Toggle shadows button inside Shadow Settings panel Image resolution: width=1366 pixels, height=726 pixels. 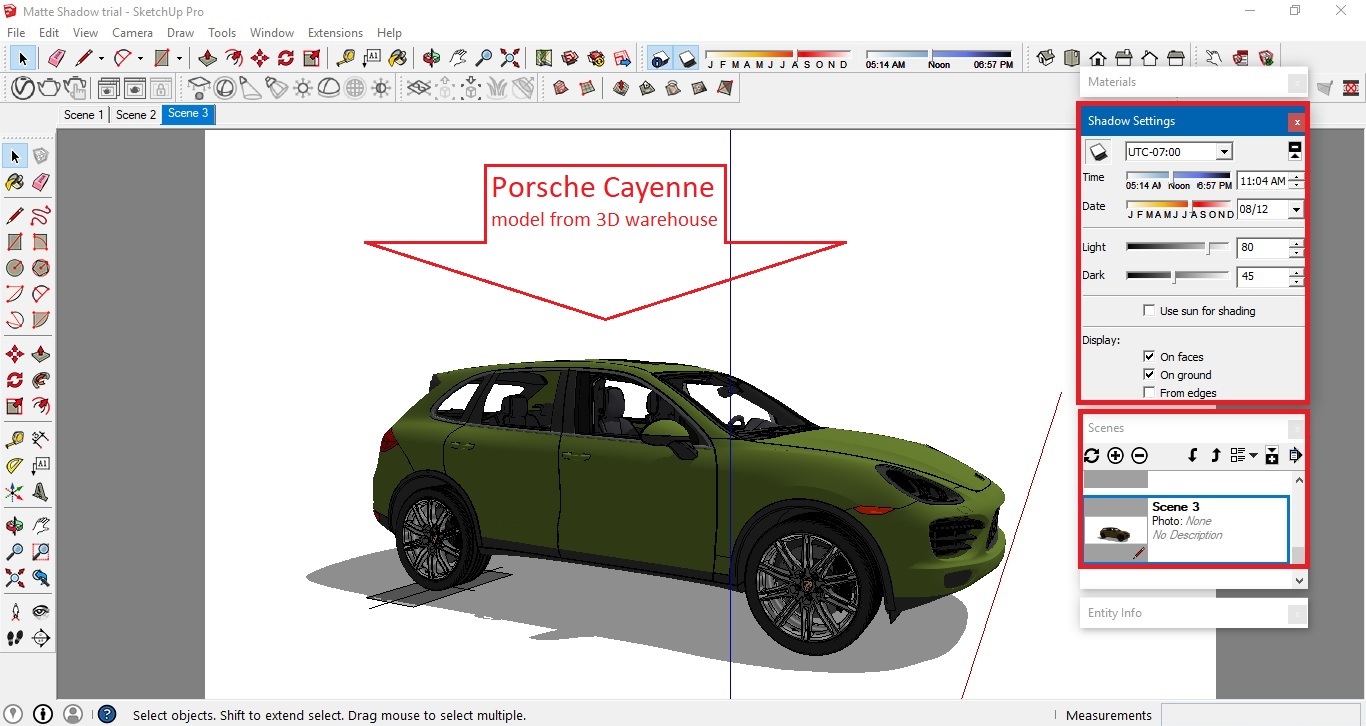pyautogui.click(x=1098, y=152)
